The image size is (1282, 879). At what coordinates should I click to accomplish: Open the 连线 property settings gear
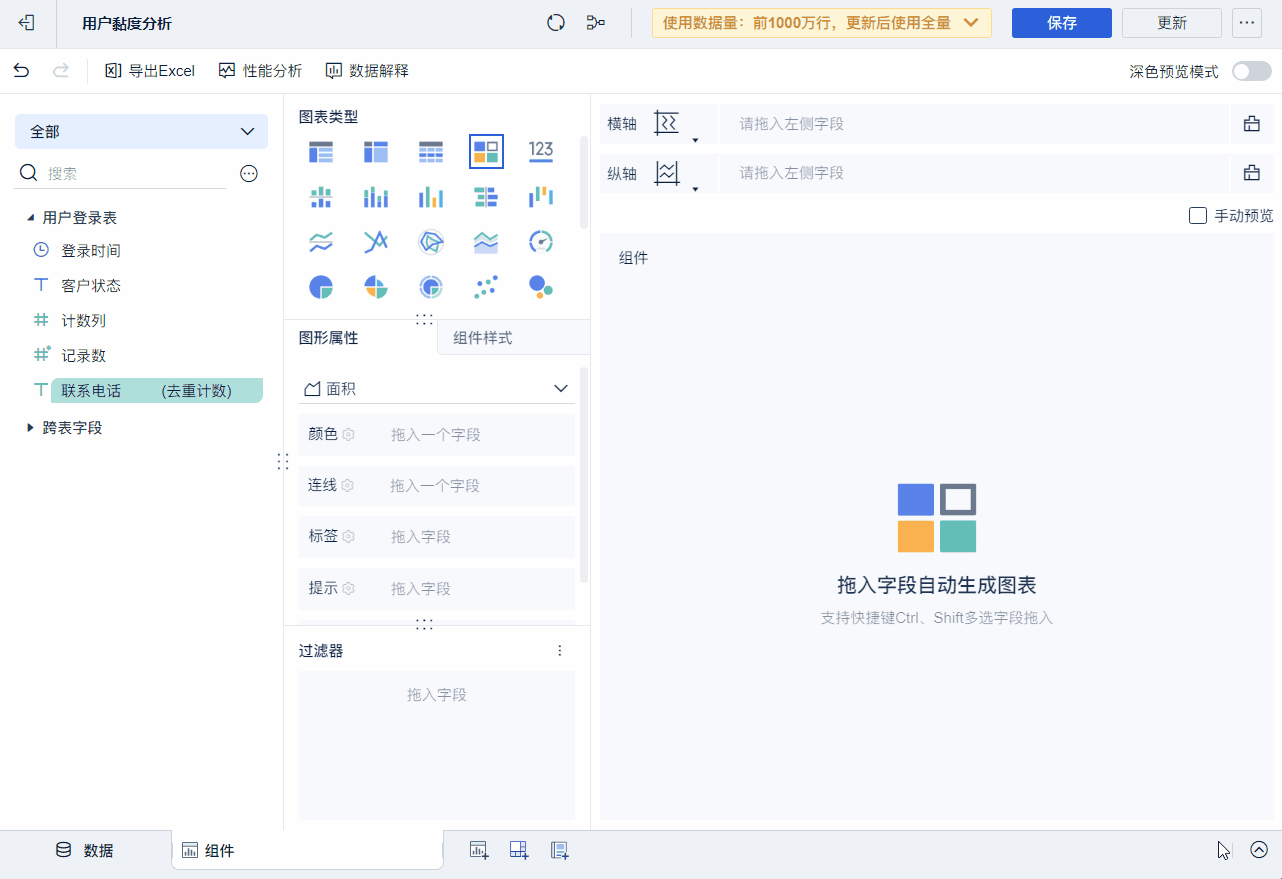coord(347,485)
